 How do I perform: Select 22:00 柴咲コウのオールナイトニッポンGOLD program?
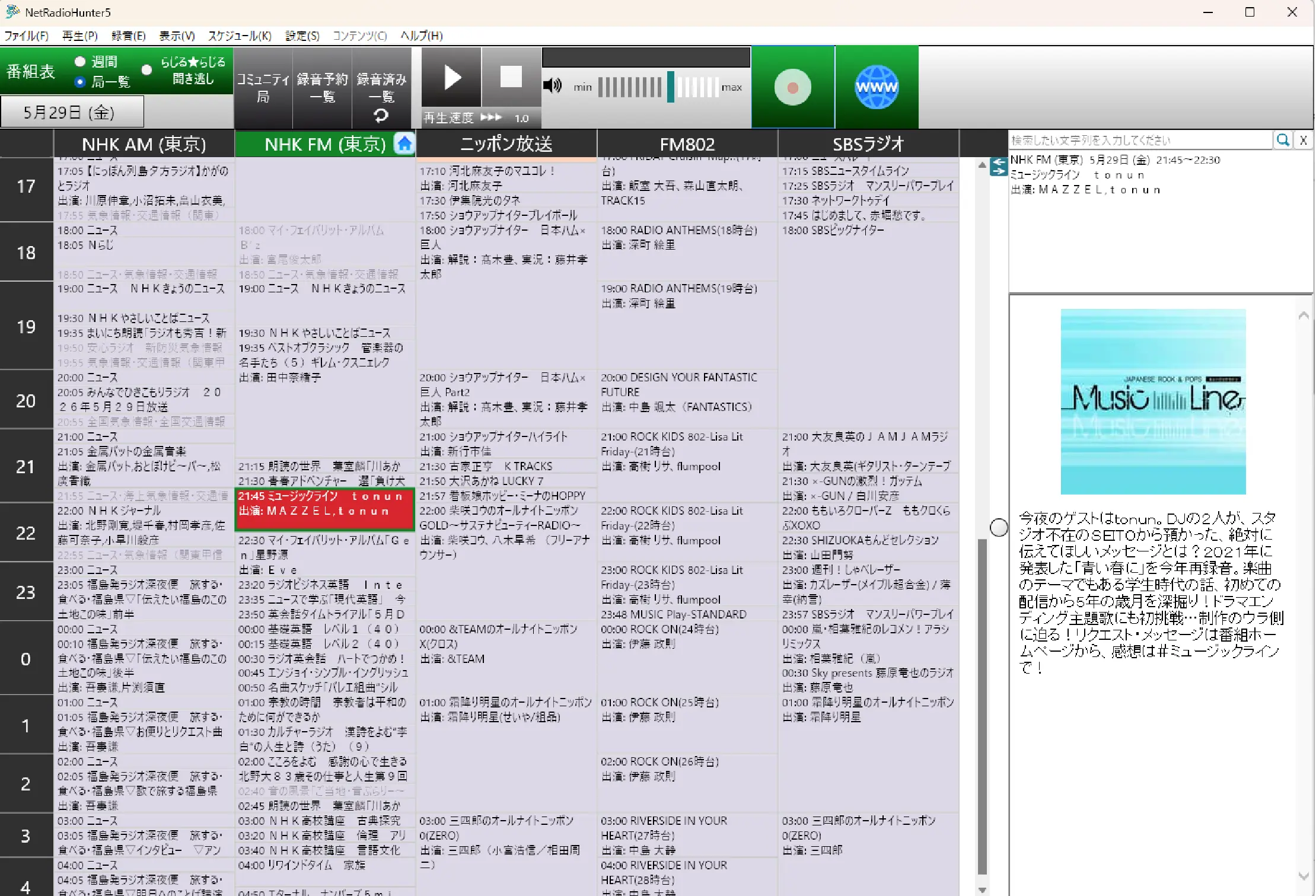(x=506, y=562)
